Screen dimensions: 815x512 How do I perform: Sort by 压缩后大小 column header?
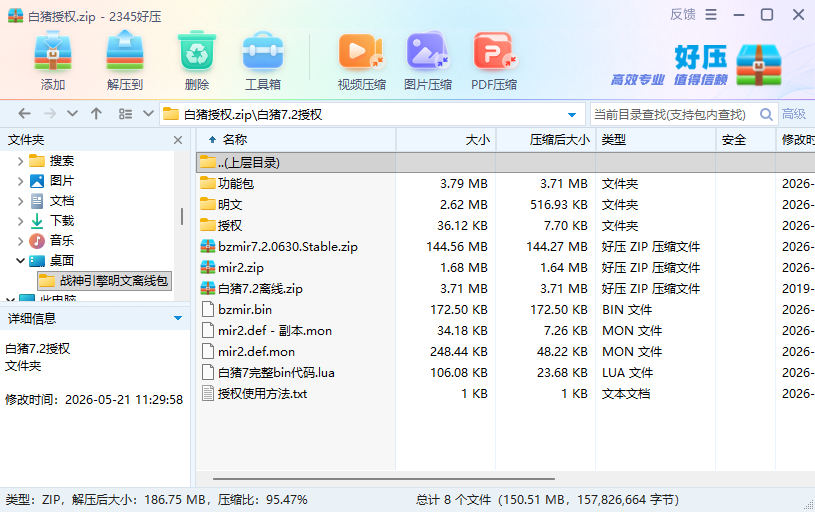click(546, 139)
